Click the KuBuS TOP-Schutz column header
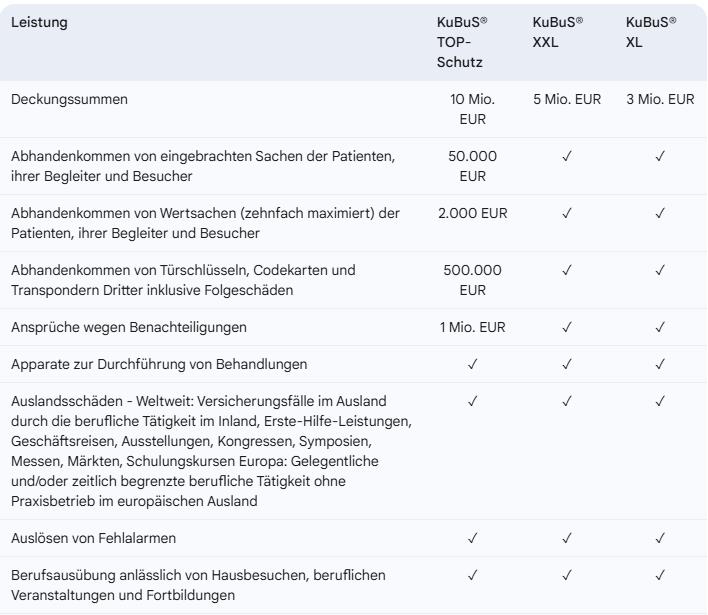This screenshot has height=615, width=708. click(462, 42)
